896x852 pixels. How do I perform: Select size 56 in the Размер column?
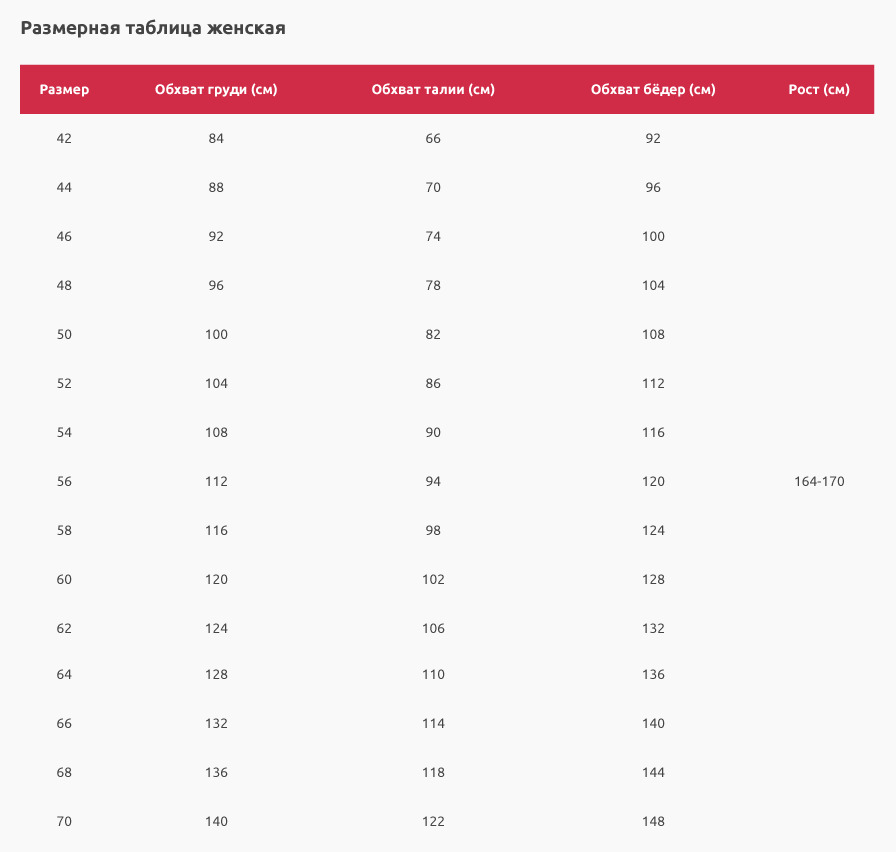point(64,482)
